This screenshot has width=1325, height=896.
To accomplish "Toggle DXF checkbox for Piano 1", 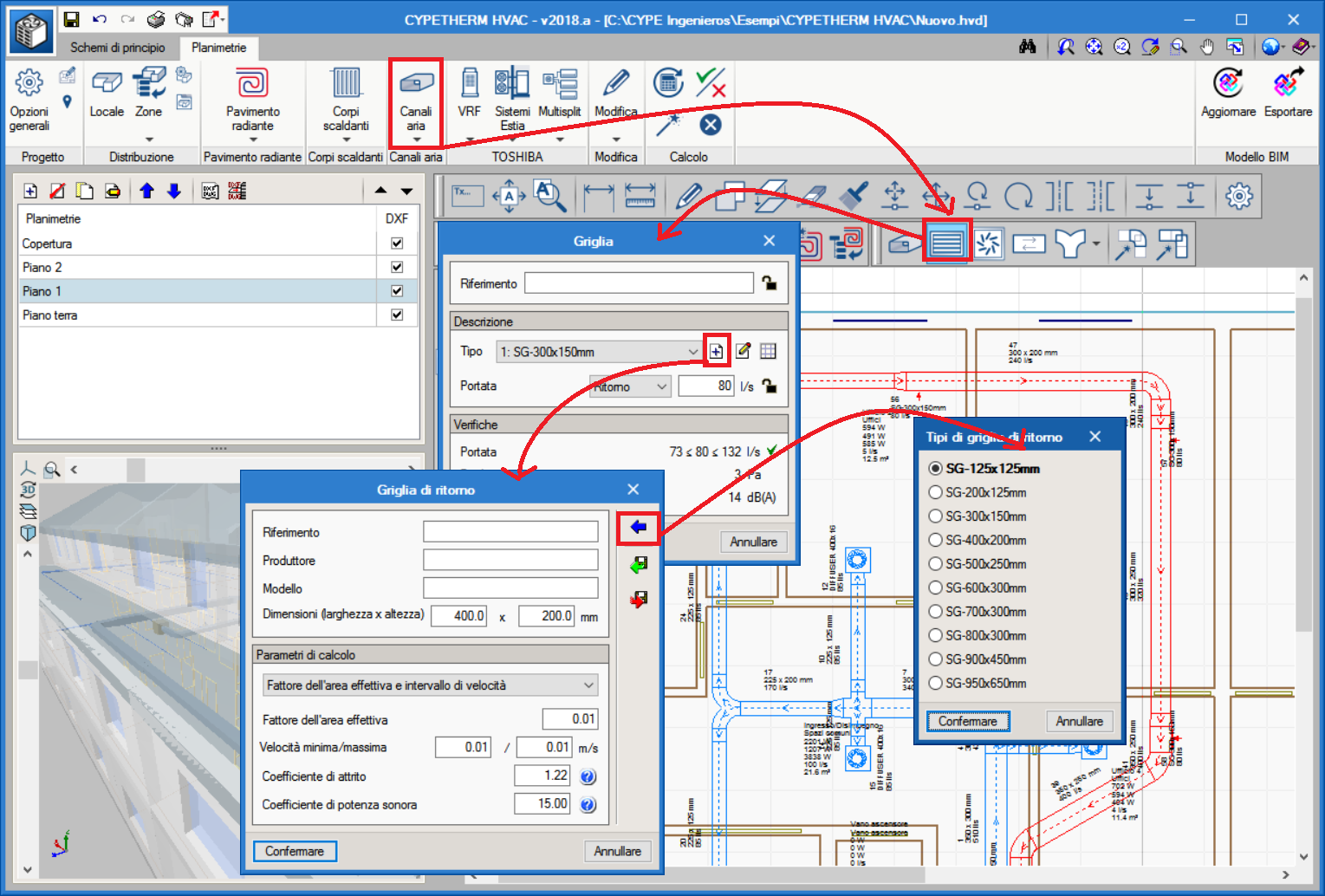I will coord(397,291).
